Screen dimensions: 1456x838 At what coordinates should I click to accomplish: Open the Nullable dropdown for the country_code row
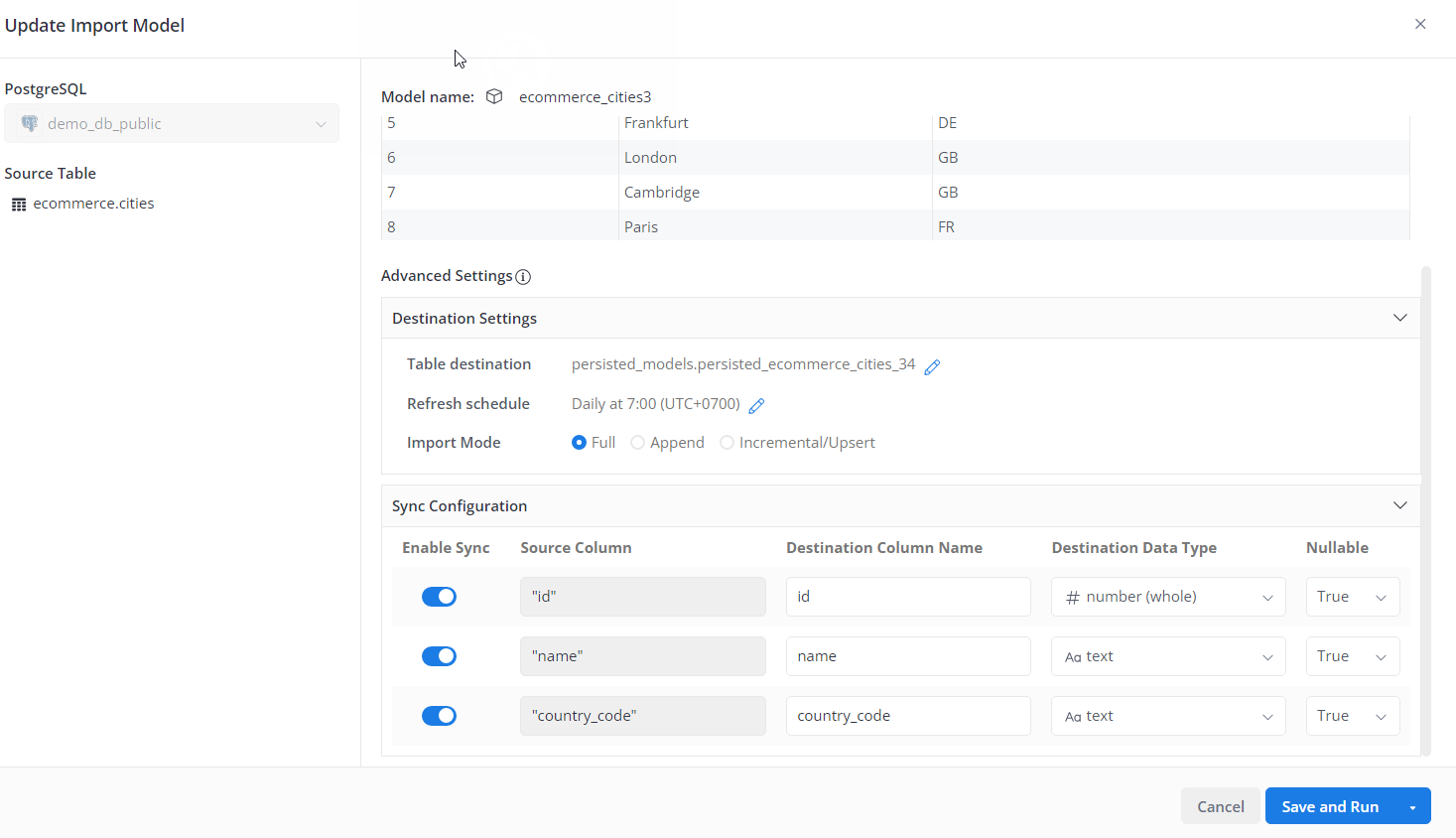1353,716
